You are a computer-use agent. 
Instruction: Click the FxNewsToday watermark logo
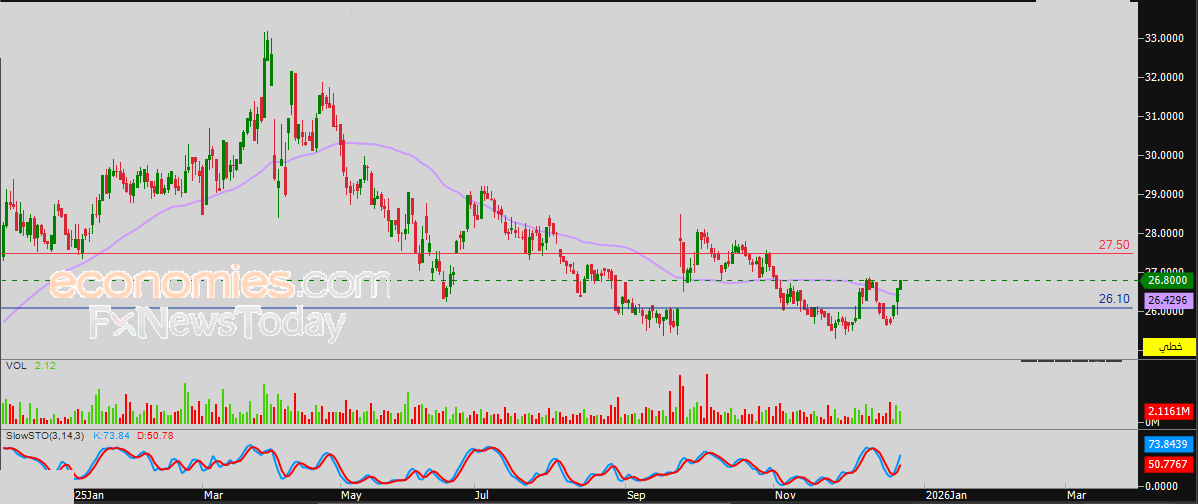pyautogui.click(x=217, y=324)
